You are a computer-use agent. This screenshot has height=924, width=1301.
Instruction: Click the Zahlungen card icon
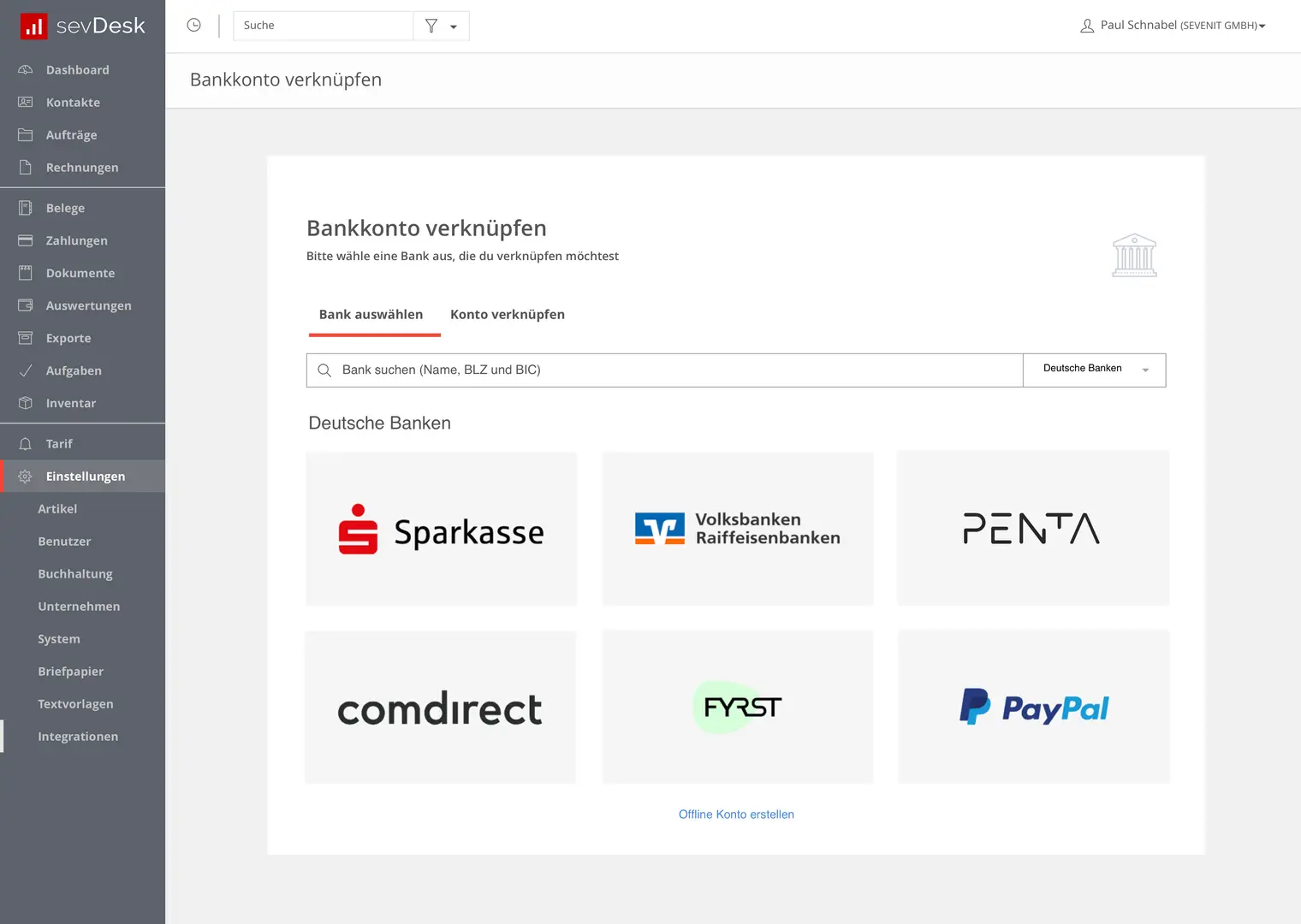[x=26, y=240]
